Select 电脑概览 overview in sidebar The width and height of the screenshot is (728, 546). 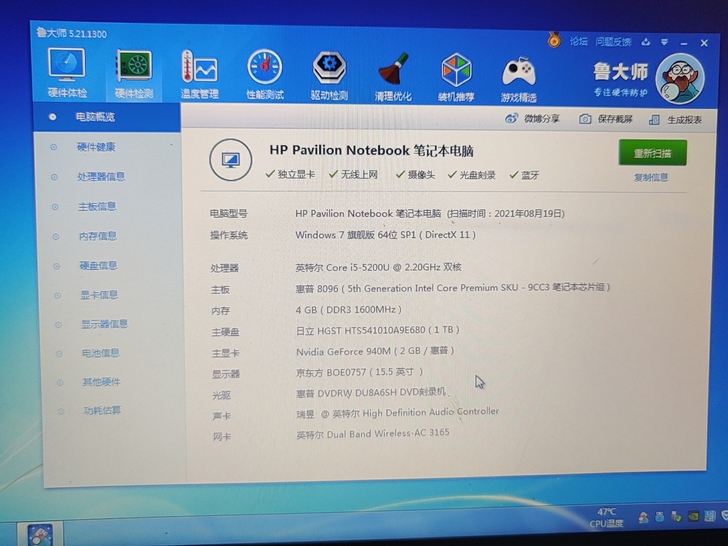(x=107, y=117)
